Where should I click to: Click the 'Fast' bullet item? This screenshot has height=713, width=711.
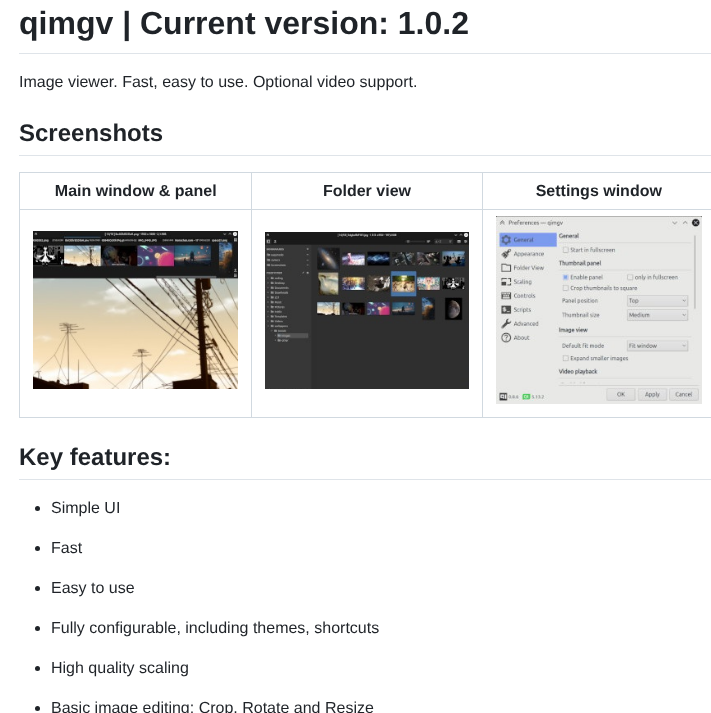point(66,548)
